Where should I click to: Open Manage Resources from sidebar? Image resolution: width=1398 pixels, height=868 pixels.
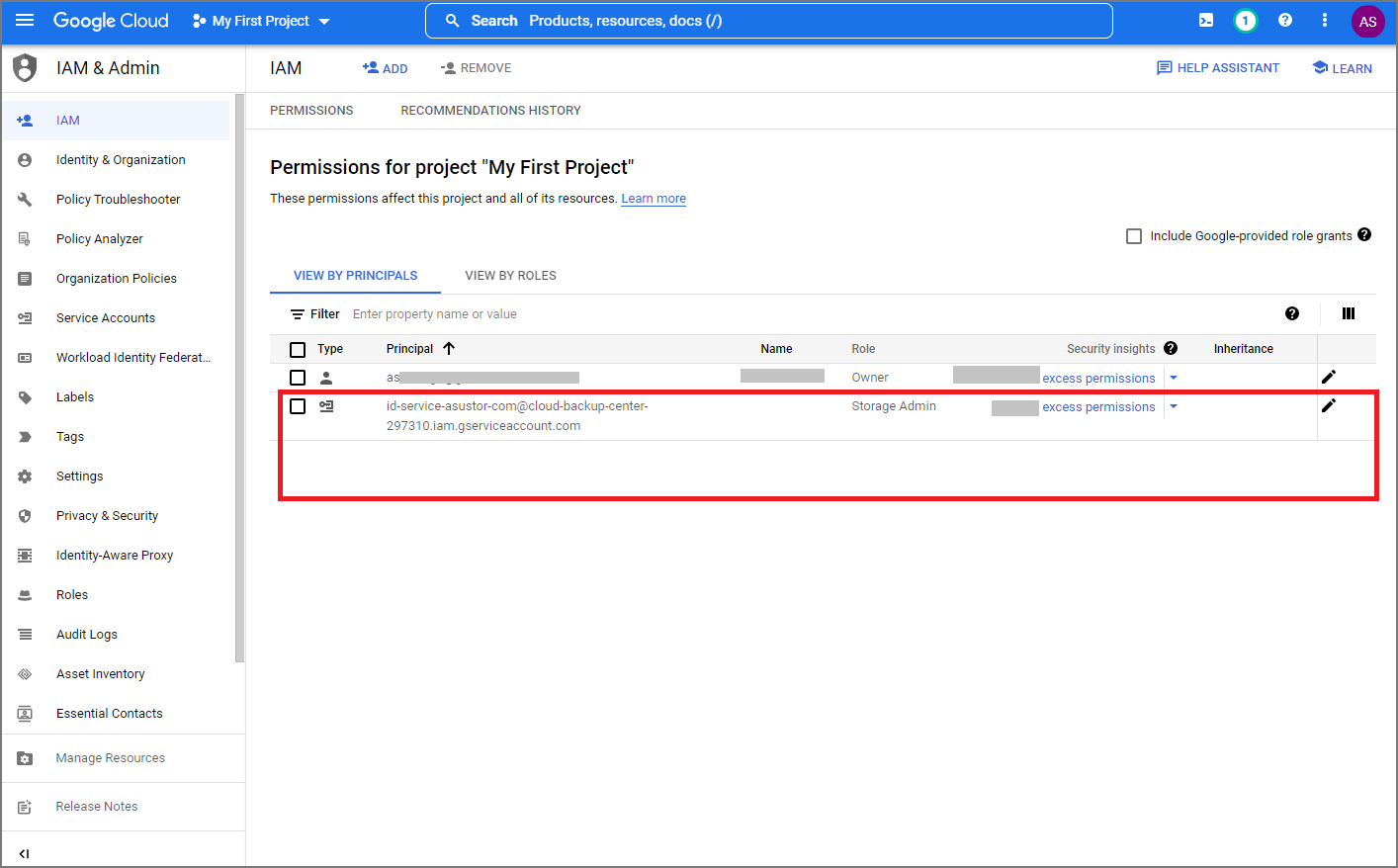(111, 758)
